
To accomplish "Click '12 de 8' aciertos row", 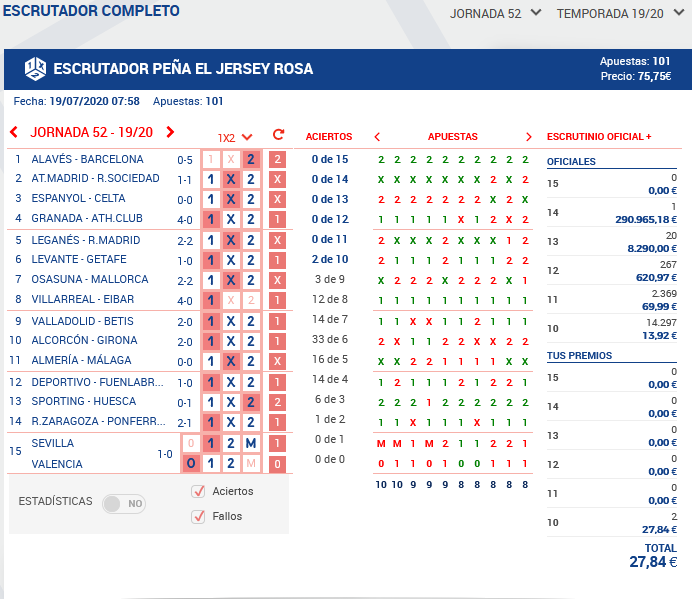I will [330, 299].
